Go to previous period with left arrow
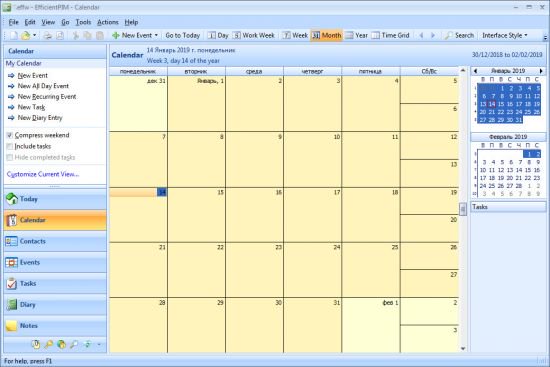Screen dimensions: 550x367 pos(422,35)
